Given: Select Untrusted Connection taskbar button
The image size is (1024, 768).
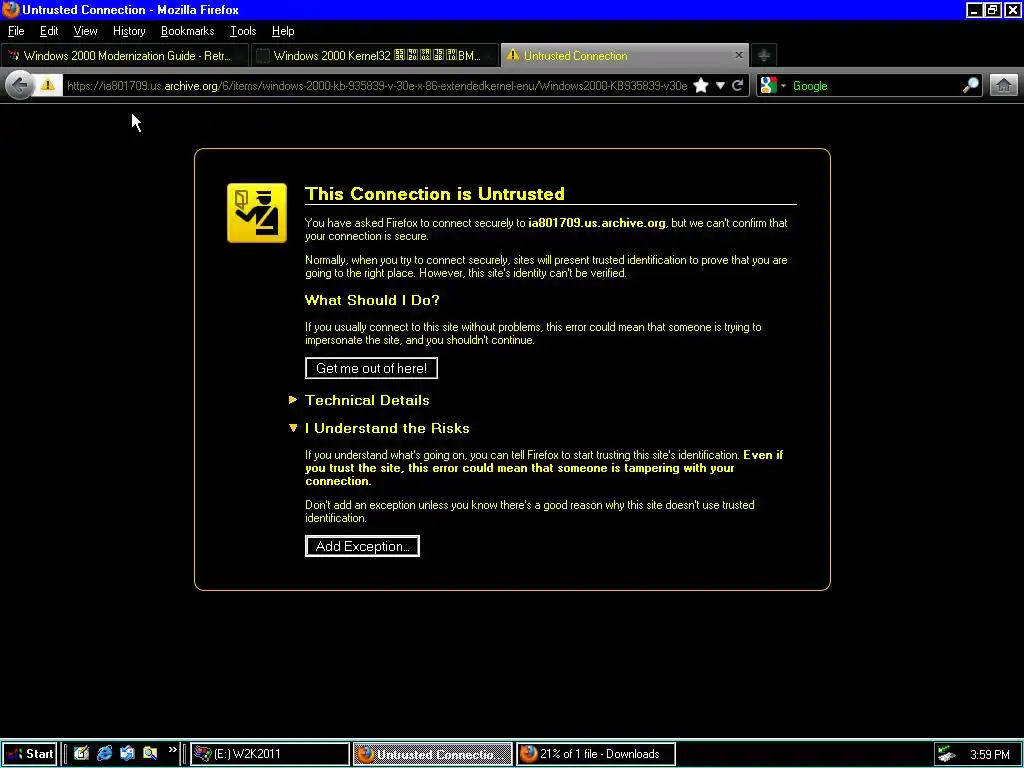Looking at the screenshot, I should pyautogui.click(x=432, y=754).
